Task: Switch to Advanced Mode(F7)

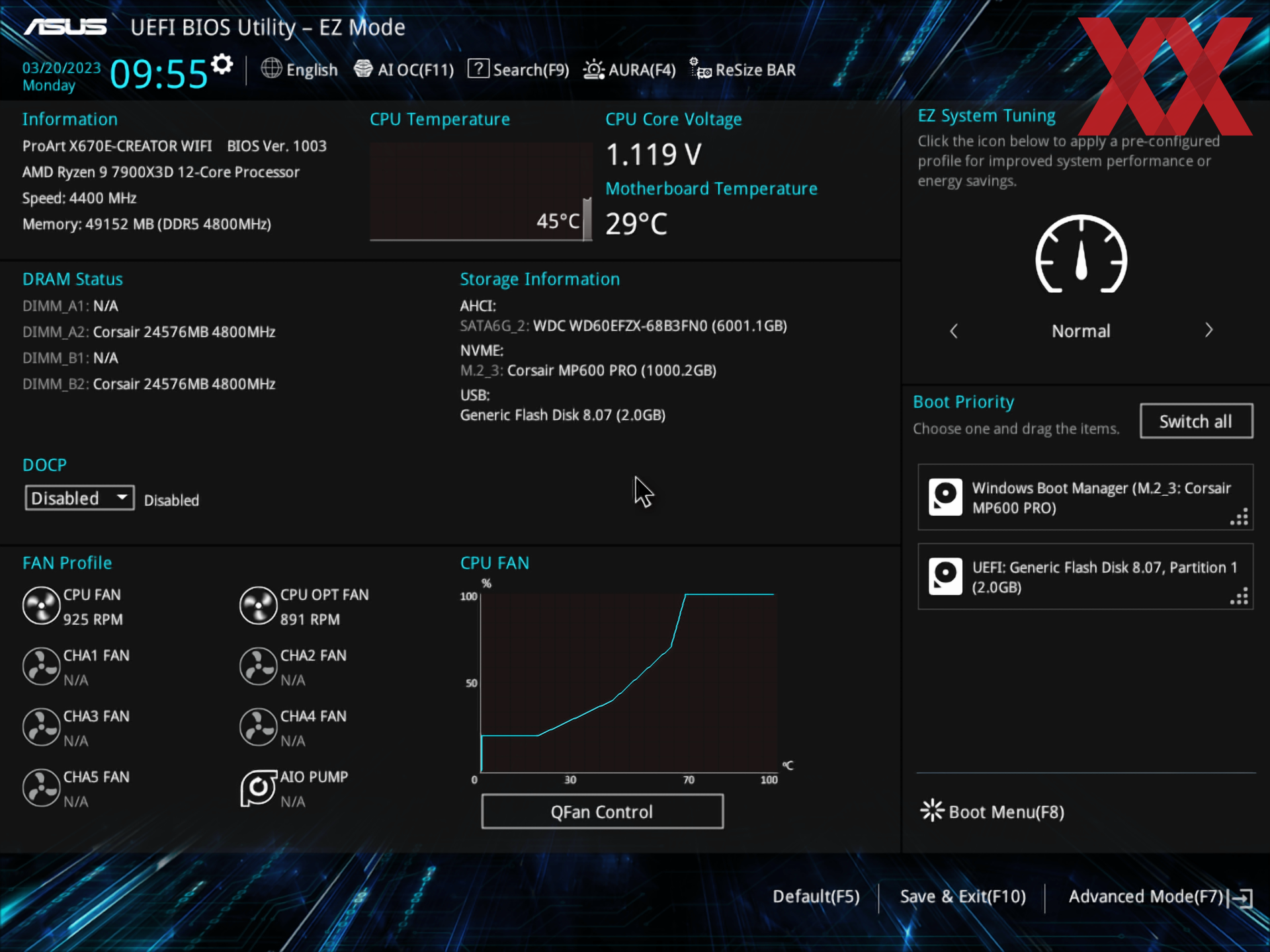Action: [x=1146, y=896]
